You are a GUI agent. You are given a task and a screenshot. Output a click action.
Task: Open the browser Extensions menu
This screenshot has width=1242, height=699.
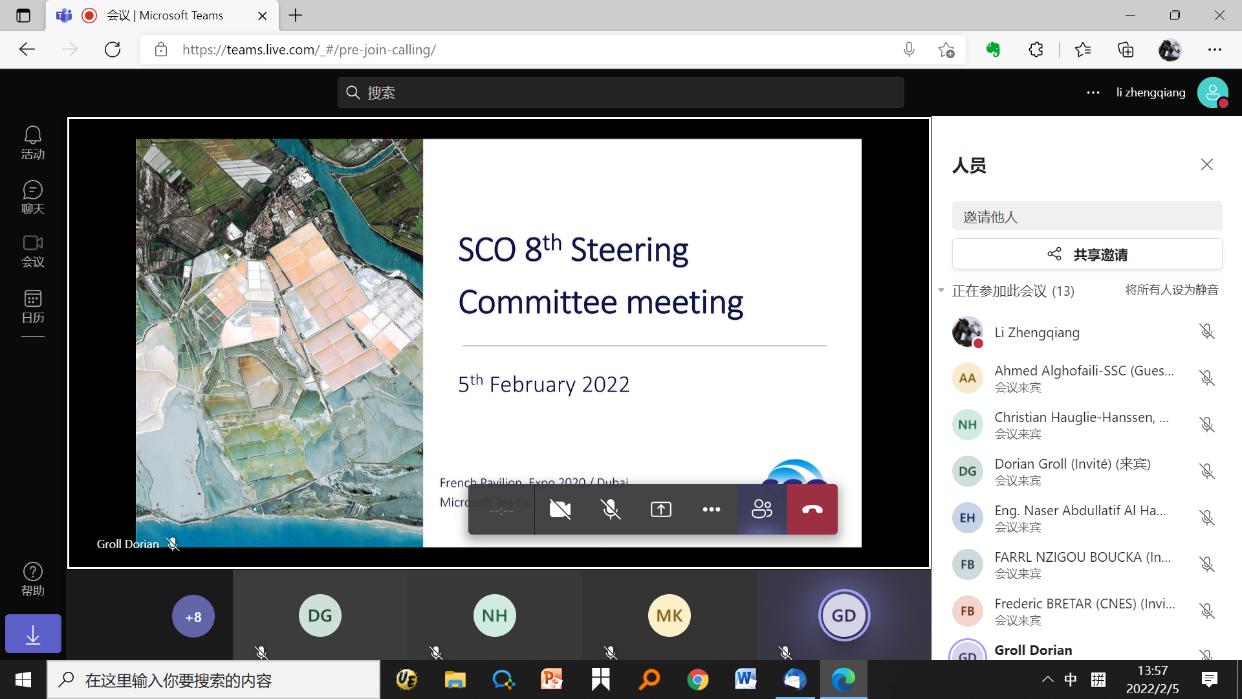1036,49
